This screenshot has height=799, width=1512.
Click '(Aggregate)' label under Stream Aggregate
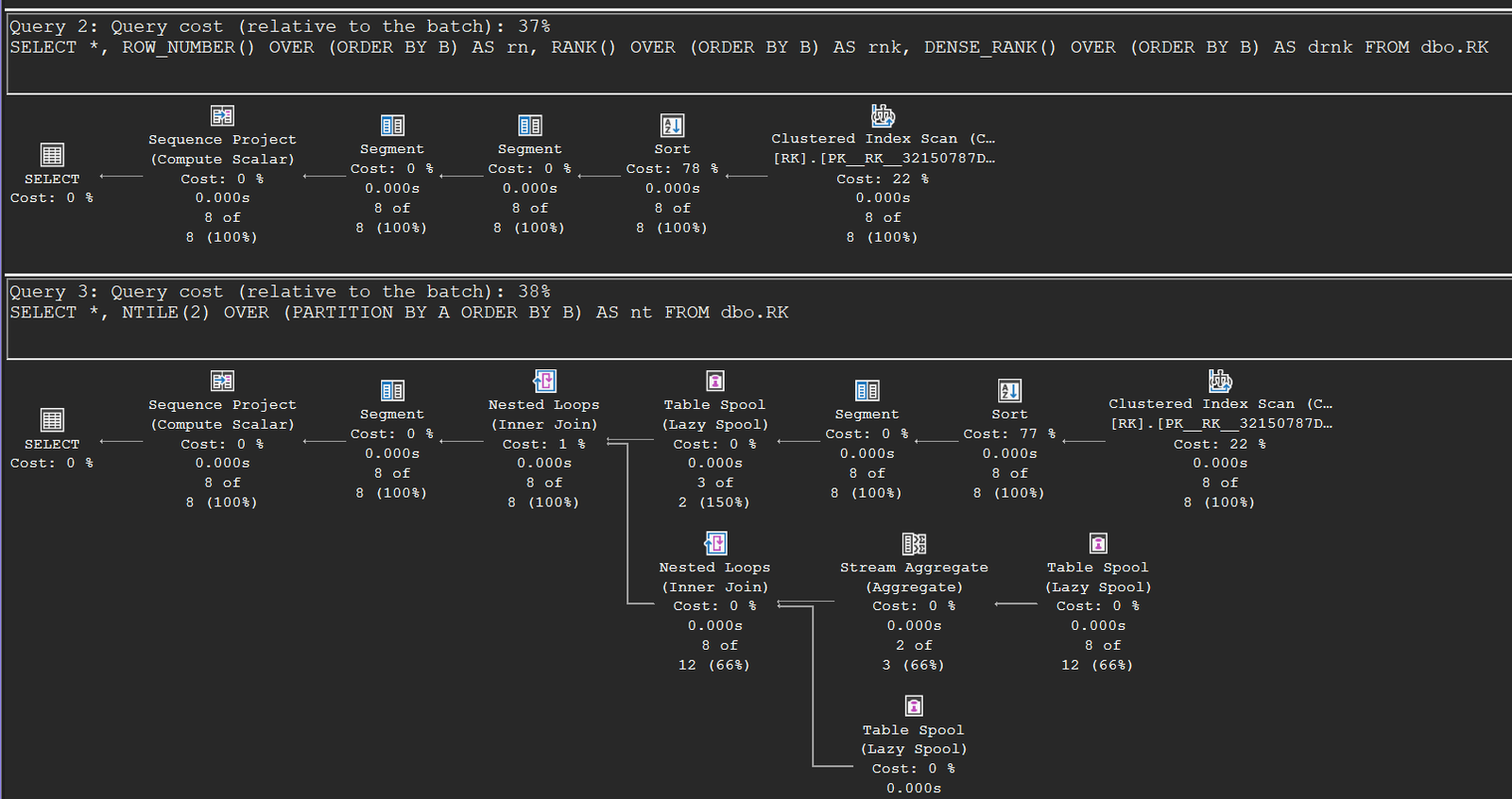coord(914,587)
